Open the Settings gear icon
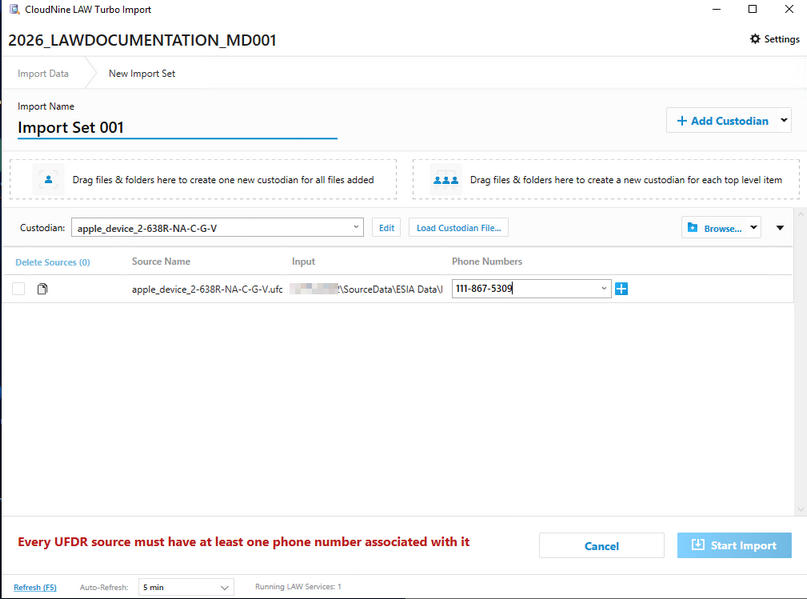 click(x=755, y=39)
